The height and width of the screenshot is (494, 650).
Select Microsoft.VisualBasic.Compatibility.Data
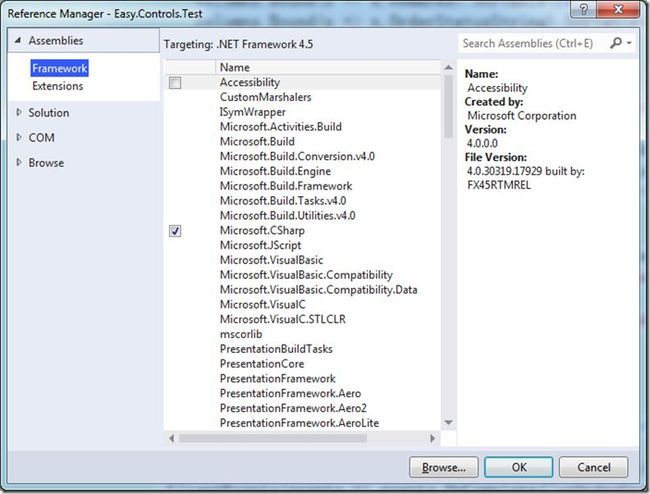(x=318, y=290)
